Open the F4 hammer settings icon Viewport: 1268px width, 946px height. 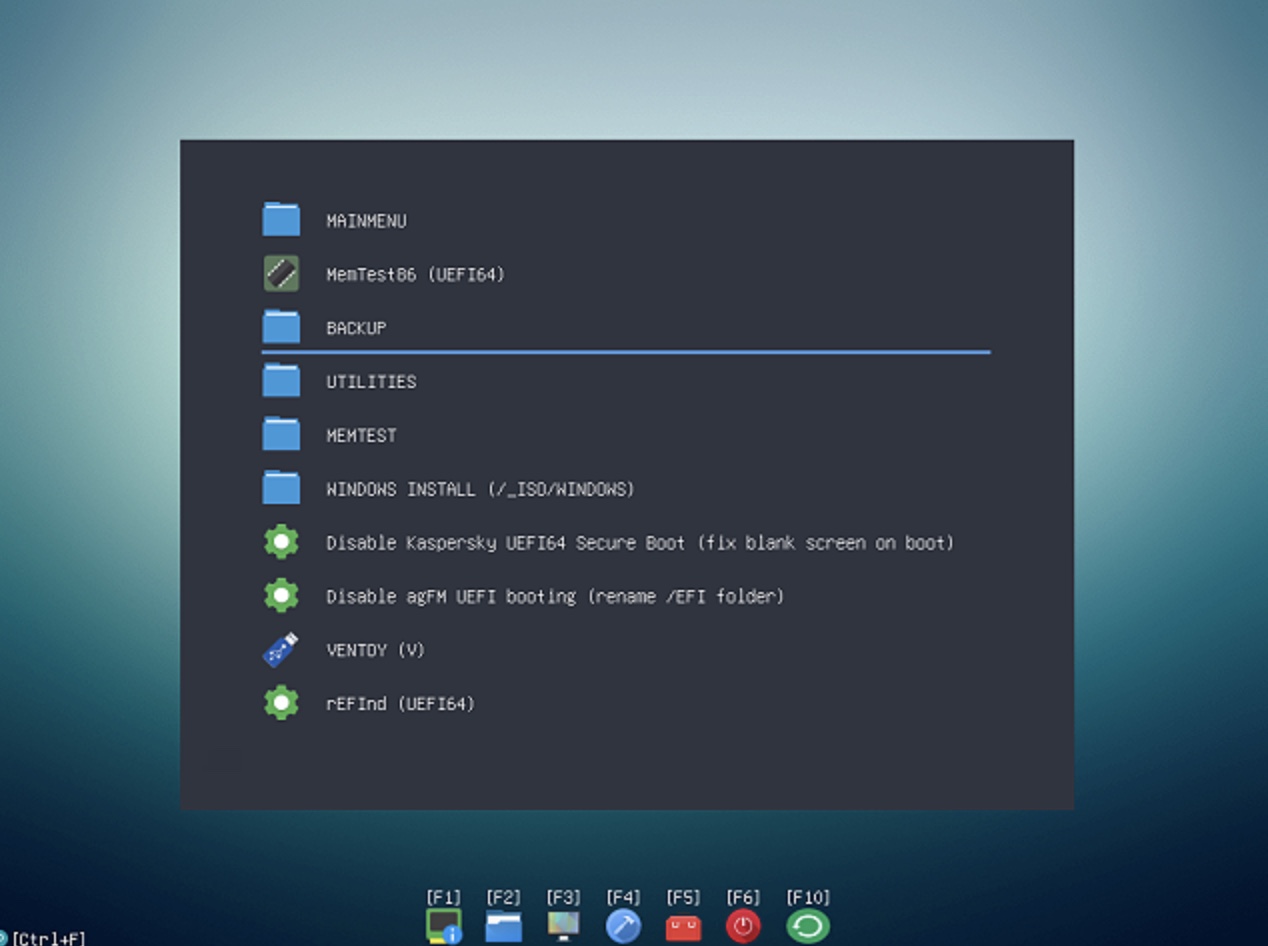point(624,926)
